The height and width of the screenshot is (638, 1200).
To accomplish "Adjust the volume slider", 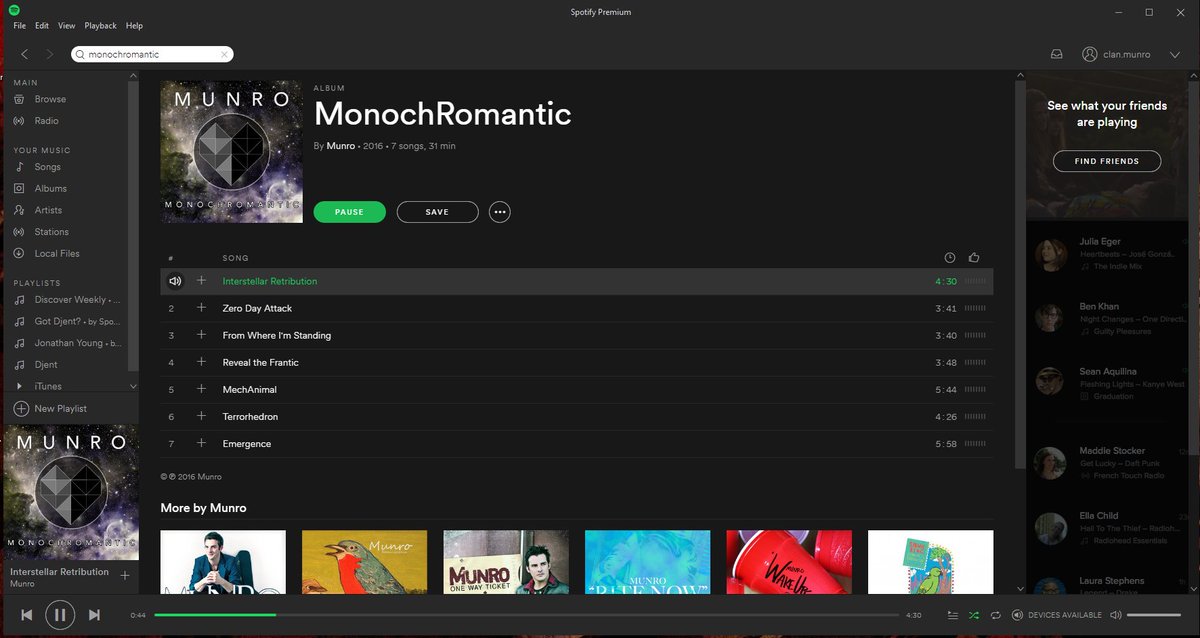I will pos(1153,615).
